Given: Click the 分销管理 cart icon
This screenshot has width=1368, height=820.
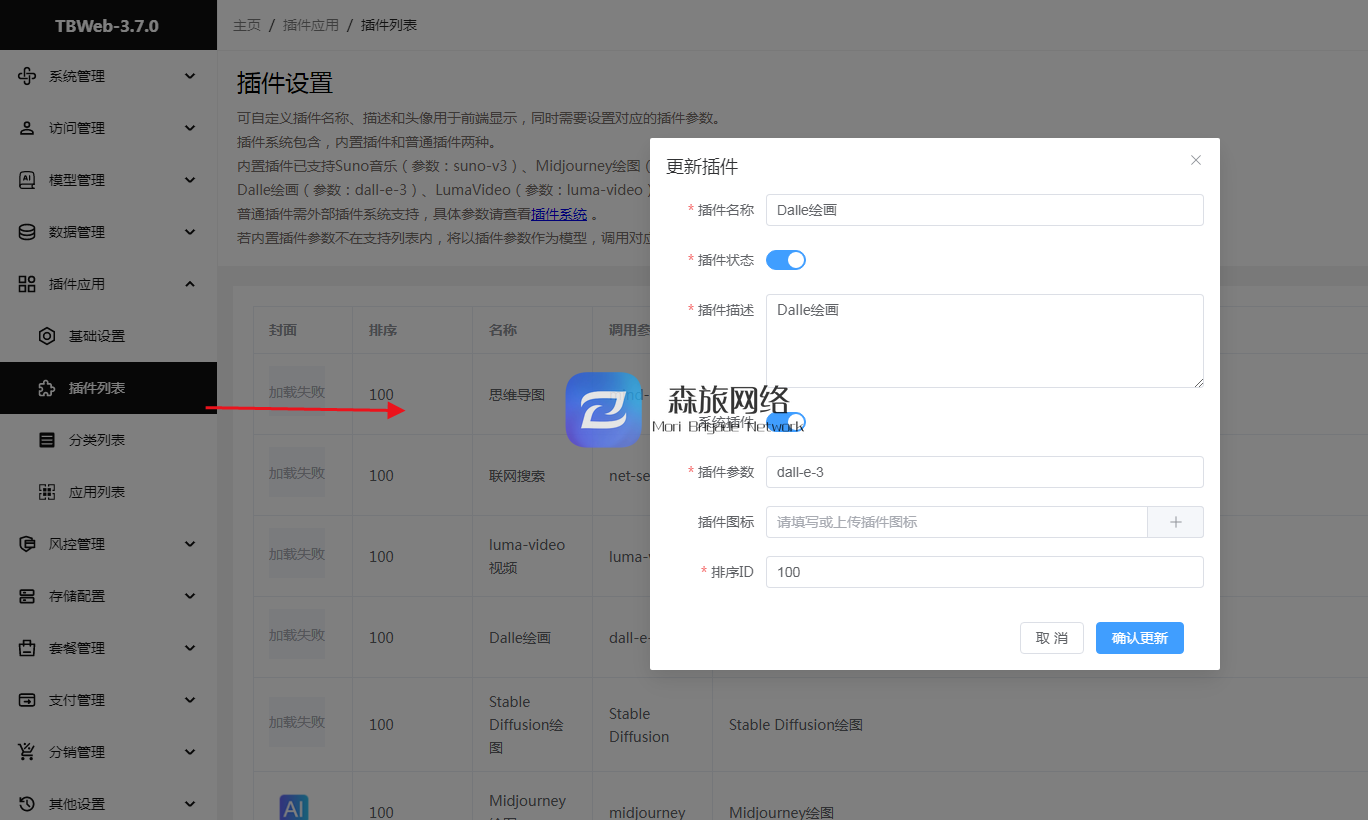Looking at the screenshot, I should click(28, 752).
